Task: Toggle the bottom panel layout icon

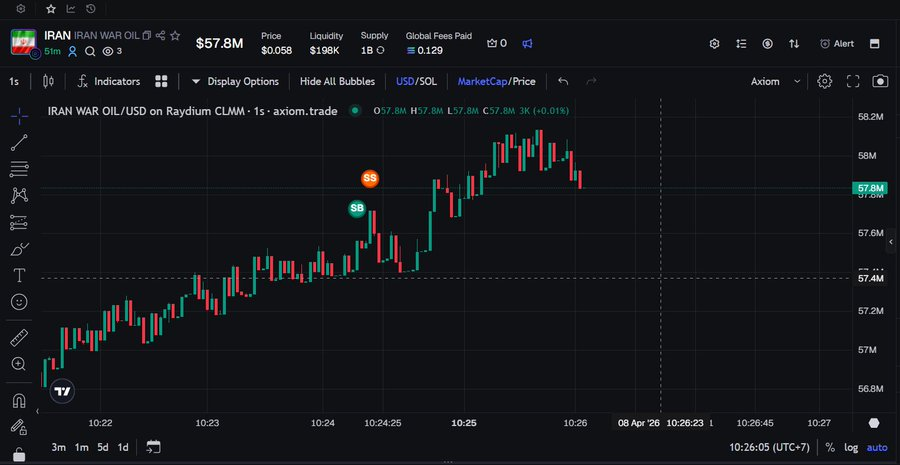Action: click(x=875, y=44)
